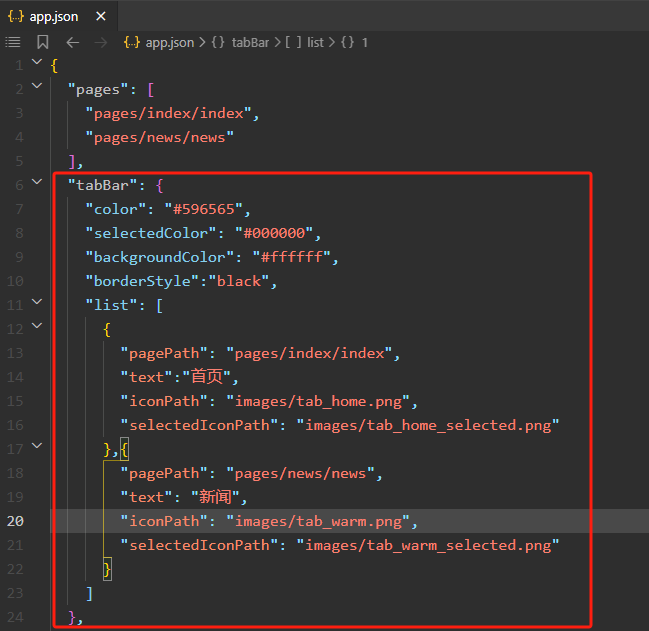This screenshot has height=631, width=649.
Task: Click the "selectedColor" key
Action: 151,233
